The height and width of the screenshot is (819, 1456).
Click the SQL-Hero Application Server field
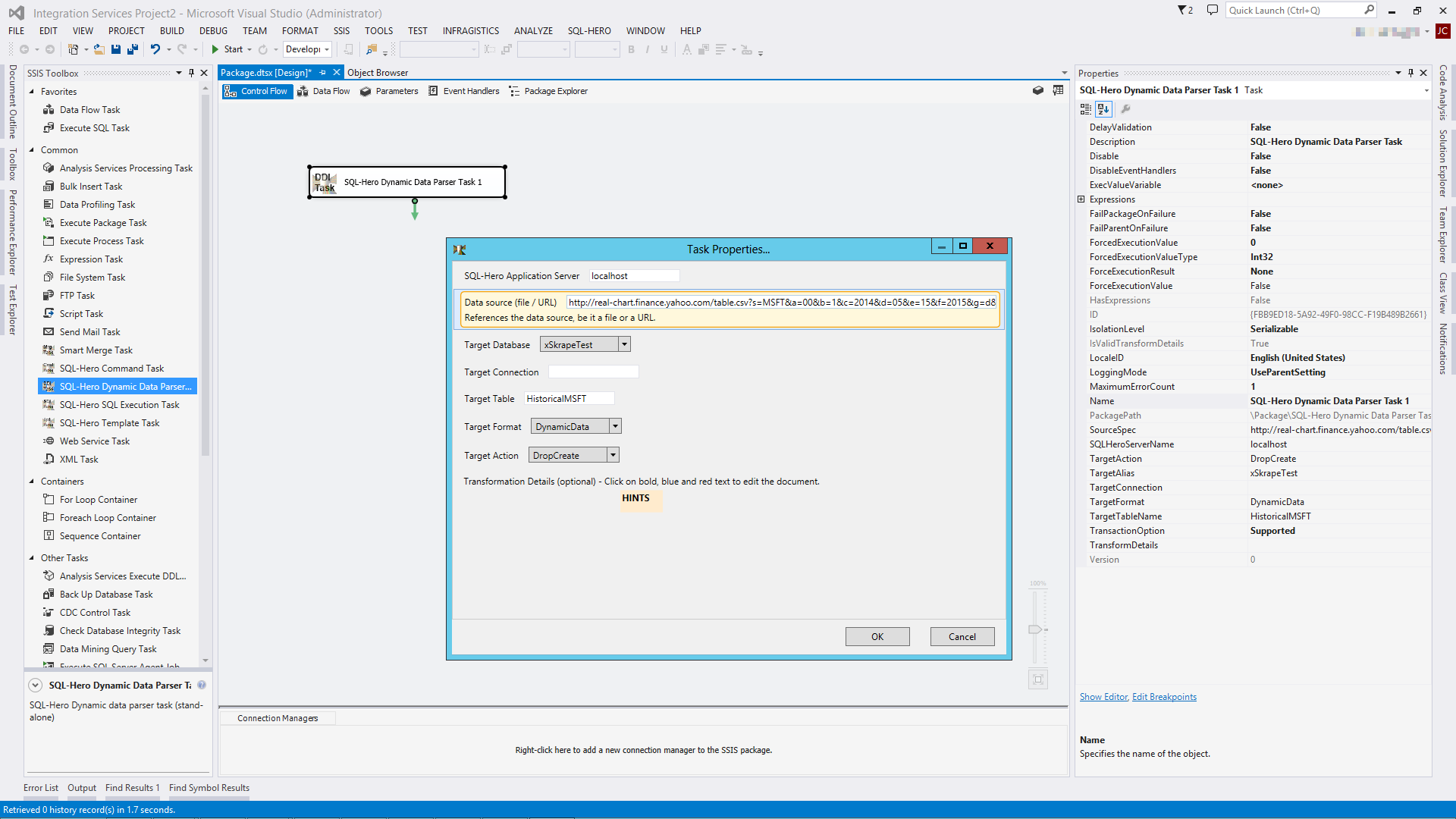pos(634,276)
